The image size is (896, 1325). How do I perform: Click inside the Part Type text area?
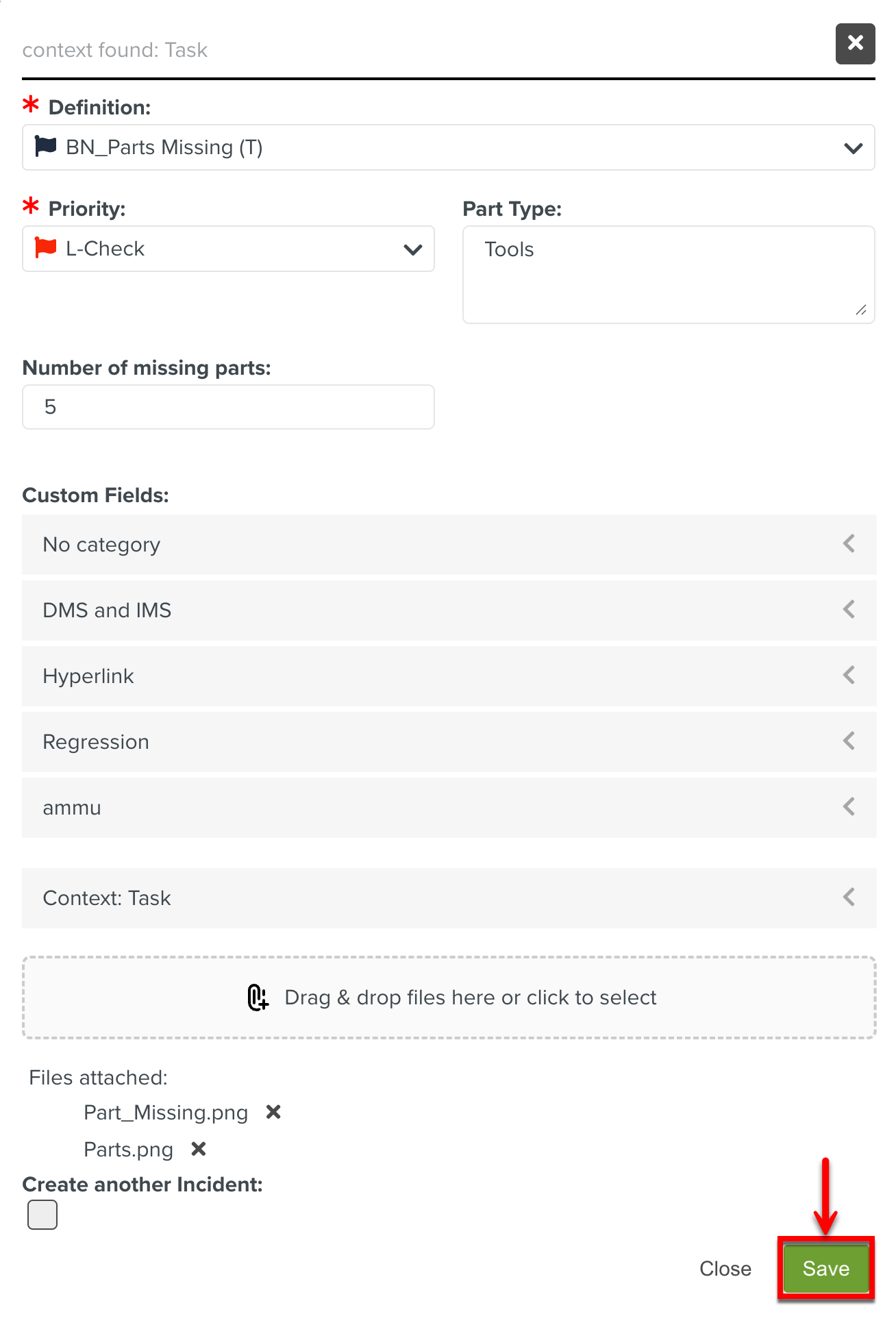(668, 274)
